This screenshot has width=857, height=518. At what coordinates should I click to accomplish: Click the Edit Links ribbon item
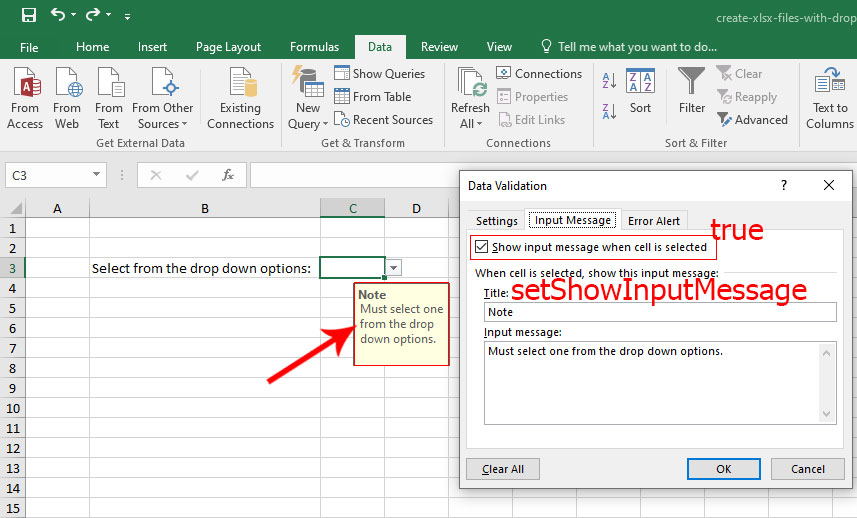[531, 120]
